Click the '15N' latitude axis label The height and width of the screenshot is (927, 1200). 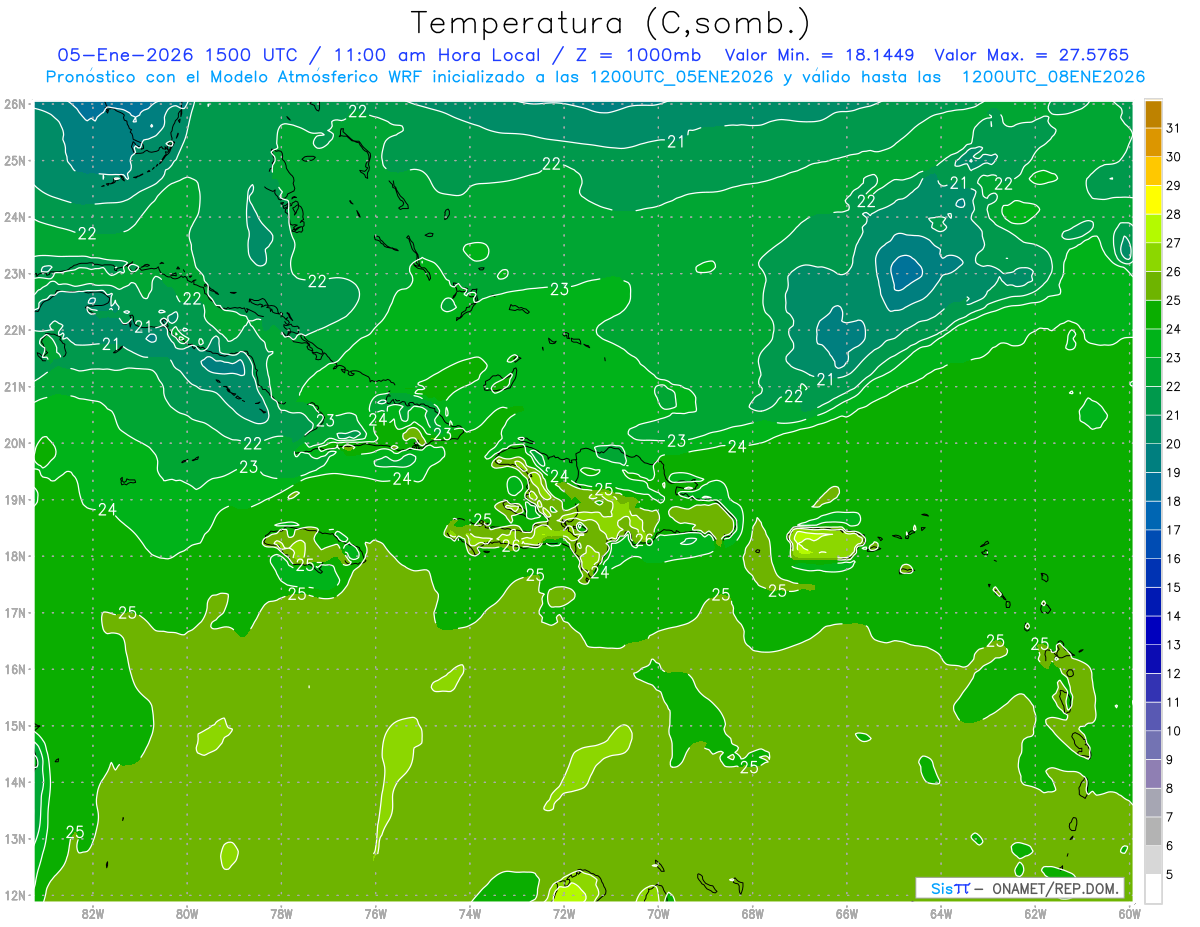(15, 726)
